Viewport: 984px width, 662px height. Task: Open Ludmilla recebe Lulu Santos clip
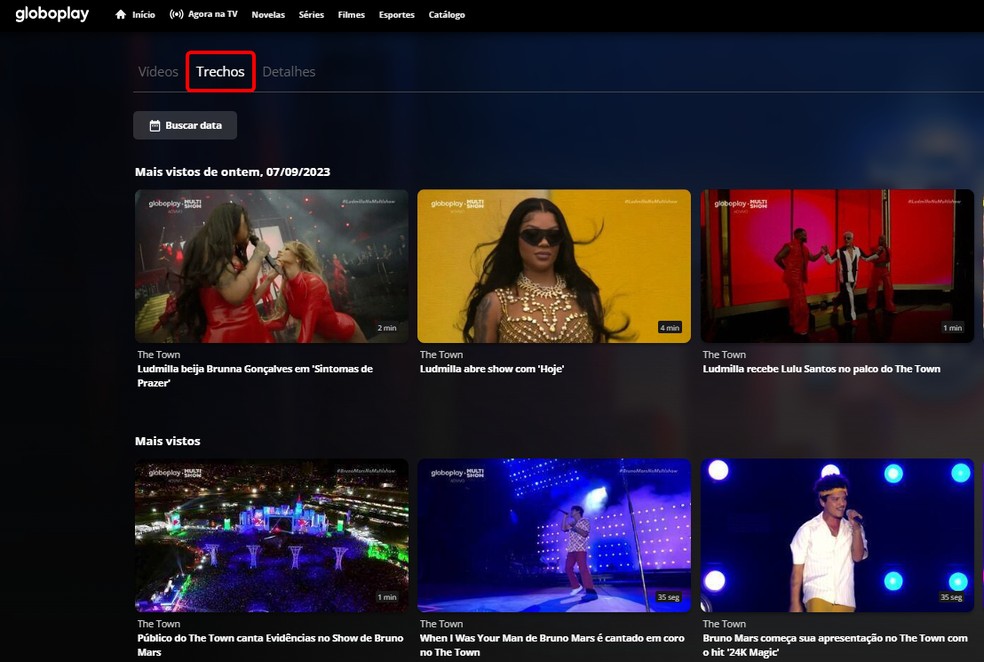[x=837, y=266]
